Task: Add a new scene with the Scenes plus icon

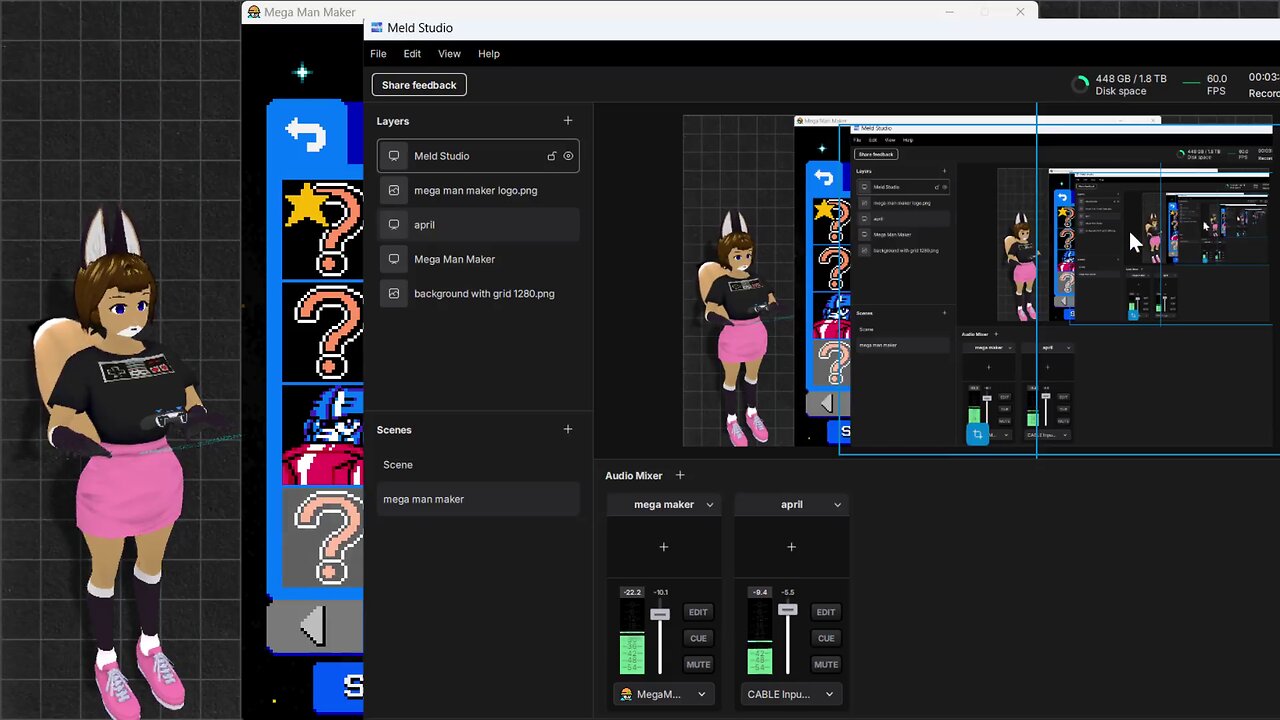Action: tap(568, 430)
